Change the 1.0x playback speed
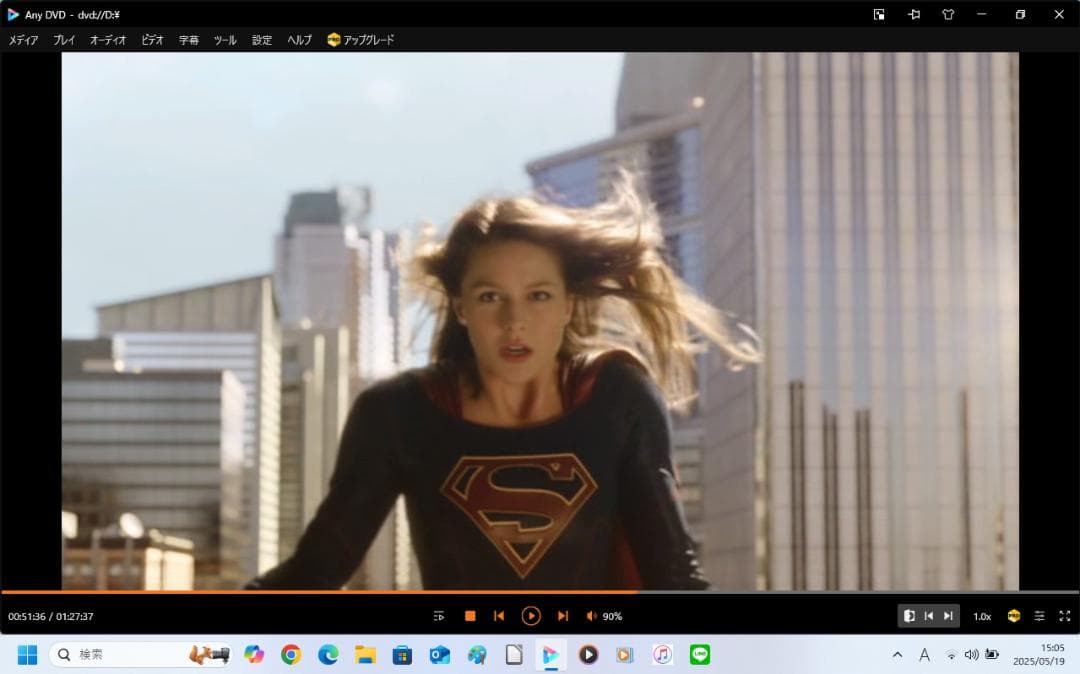Screen dimensions: 1080x674 point(982,616)
